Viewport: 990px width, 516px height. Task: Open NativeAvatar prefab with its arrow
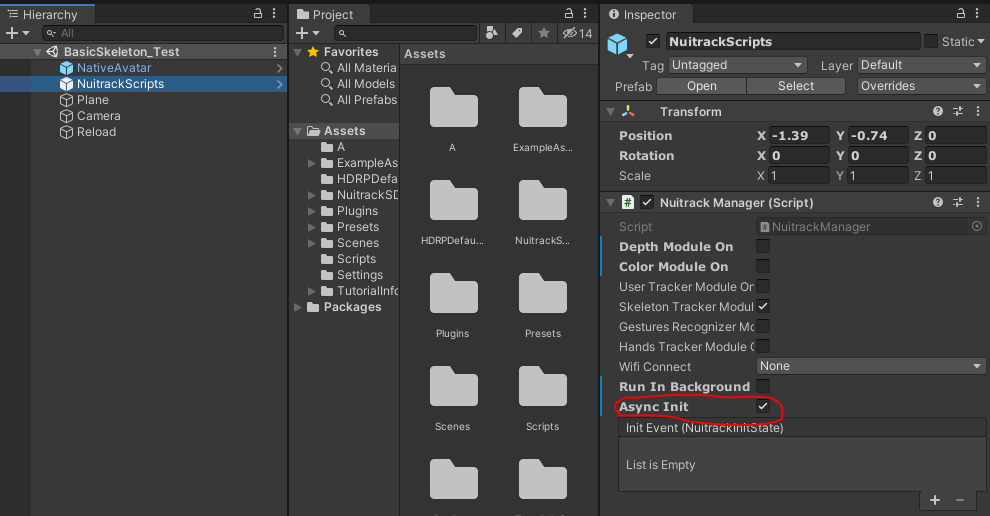point(279,68)
